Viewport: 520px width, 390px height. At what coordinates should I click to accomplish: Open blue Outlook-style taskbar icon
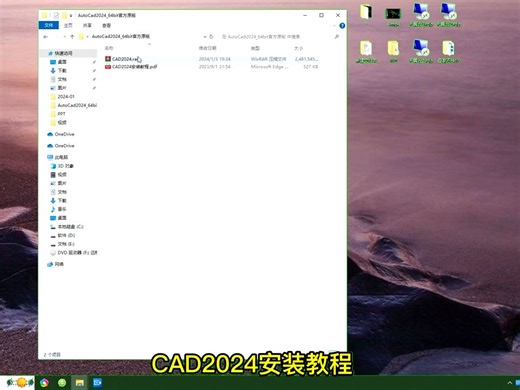[97, 383]
